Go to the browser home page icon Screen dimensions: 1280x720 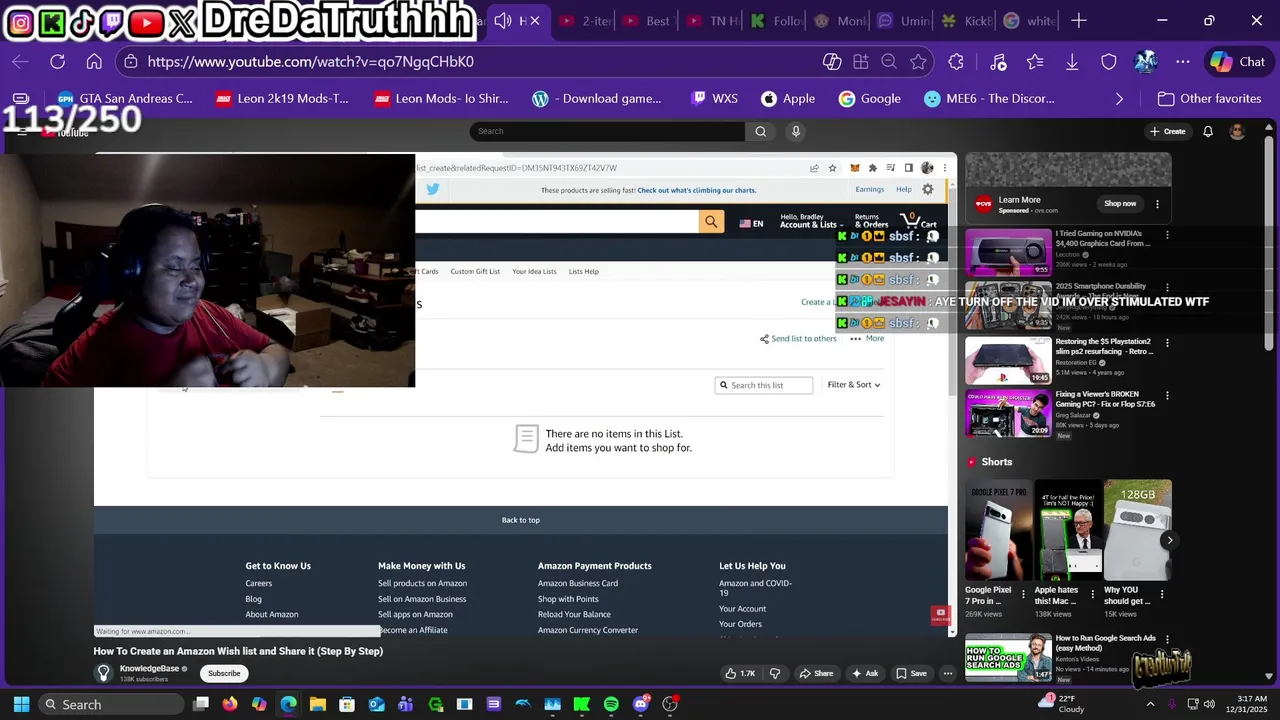(94, 62)
